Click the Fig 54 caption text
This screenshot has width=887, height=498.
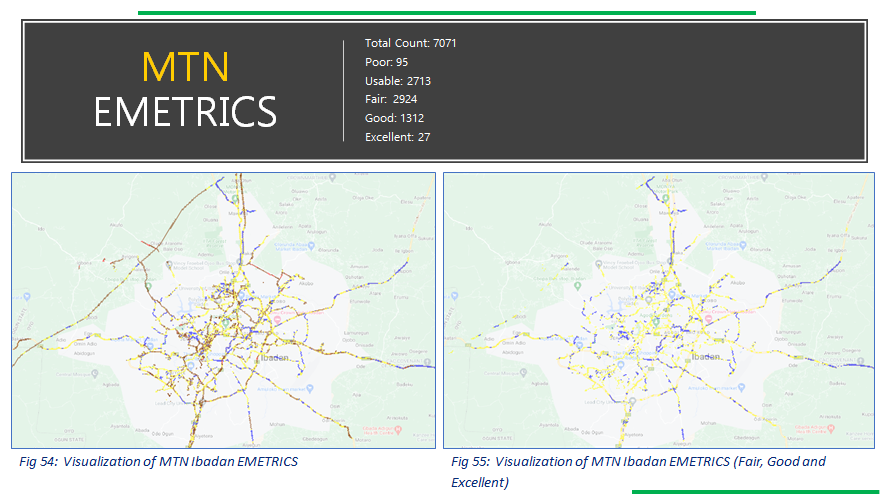click(158, 461)
